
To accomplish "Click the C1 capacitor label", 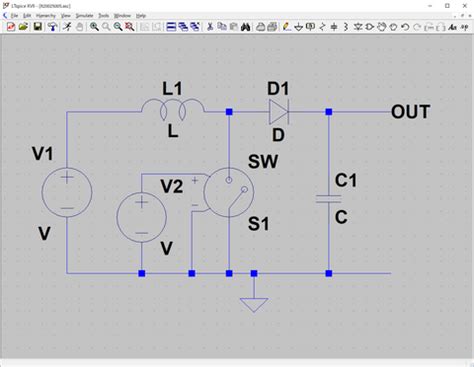I will (346, 180).
